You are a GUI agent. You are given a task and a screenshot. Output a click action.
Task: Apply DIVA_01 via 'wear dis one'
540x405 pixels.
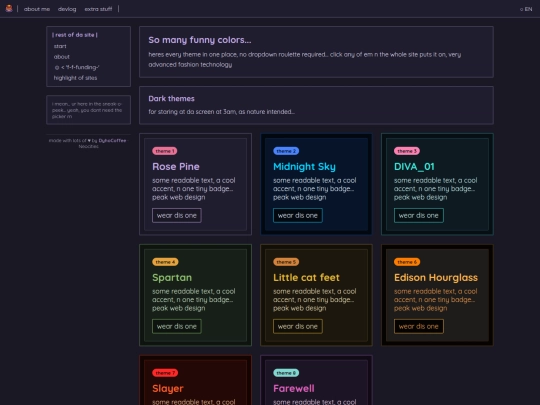419,215
